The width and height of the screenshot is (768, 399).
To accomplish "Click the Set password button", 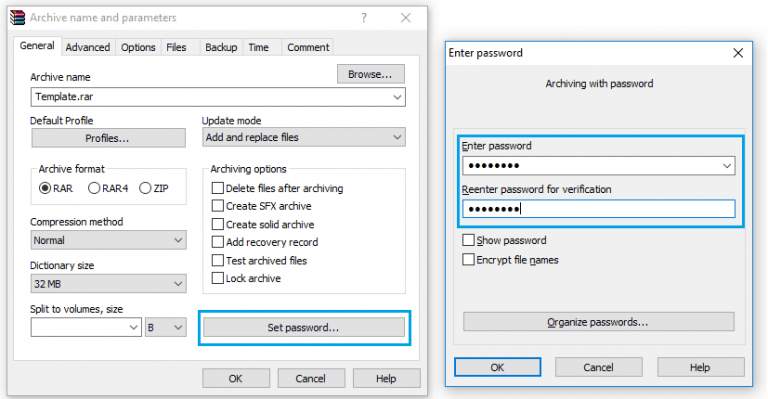I will click(304, 328).
